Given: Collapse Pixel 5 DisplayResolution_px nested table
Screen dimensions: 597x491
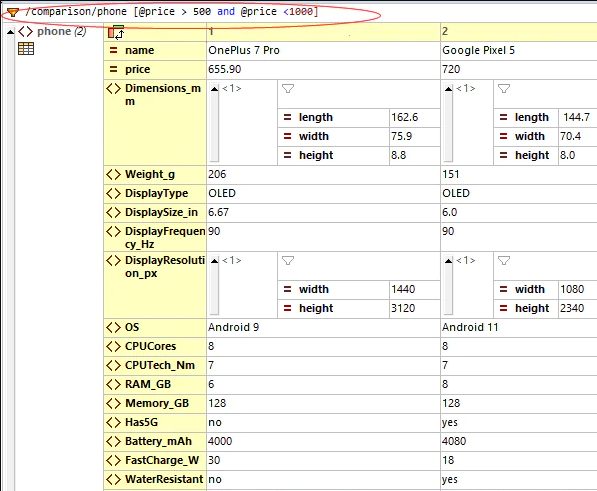Looking at the screenshot, I should coord(449,261).
